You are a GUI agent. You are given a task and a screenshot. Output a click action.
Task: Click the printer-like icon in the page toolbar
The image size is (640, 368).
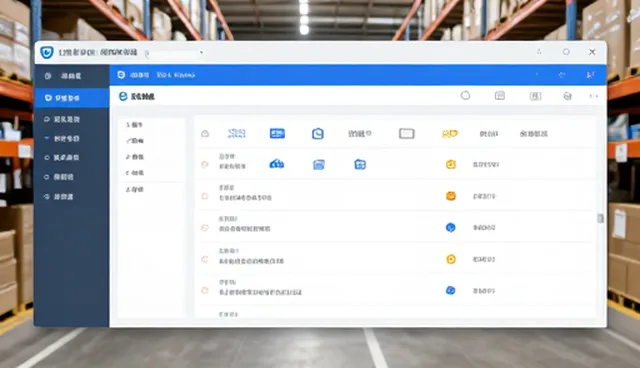tap(567, 96)
